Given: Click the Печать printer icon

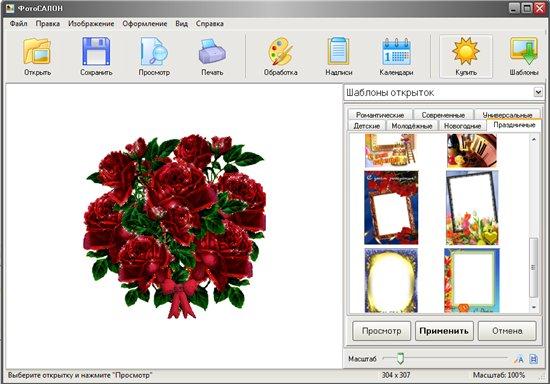Looking at the screenshot, I should click(212, 51).
